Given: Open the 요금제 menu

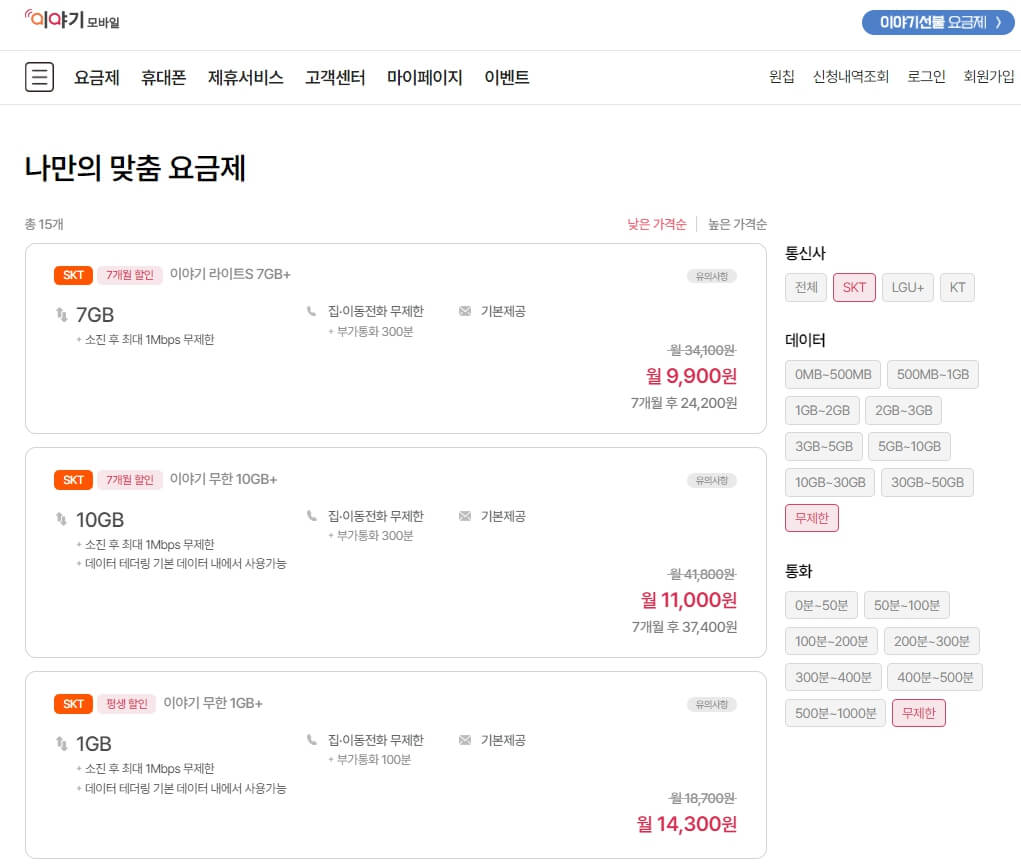Looking at the screenshot, I should coord(95,77).
